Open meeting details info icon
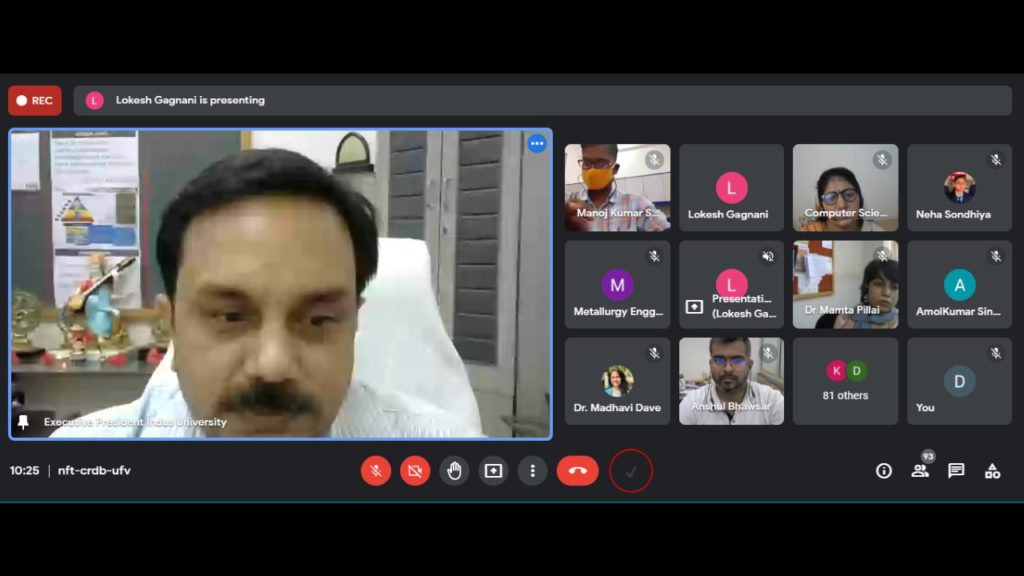 tap(884, 471)
